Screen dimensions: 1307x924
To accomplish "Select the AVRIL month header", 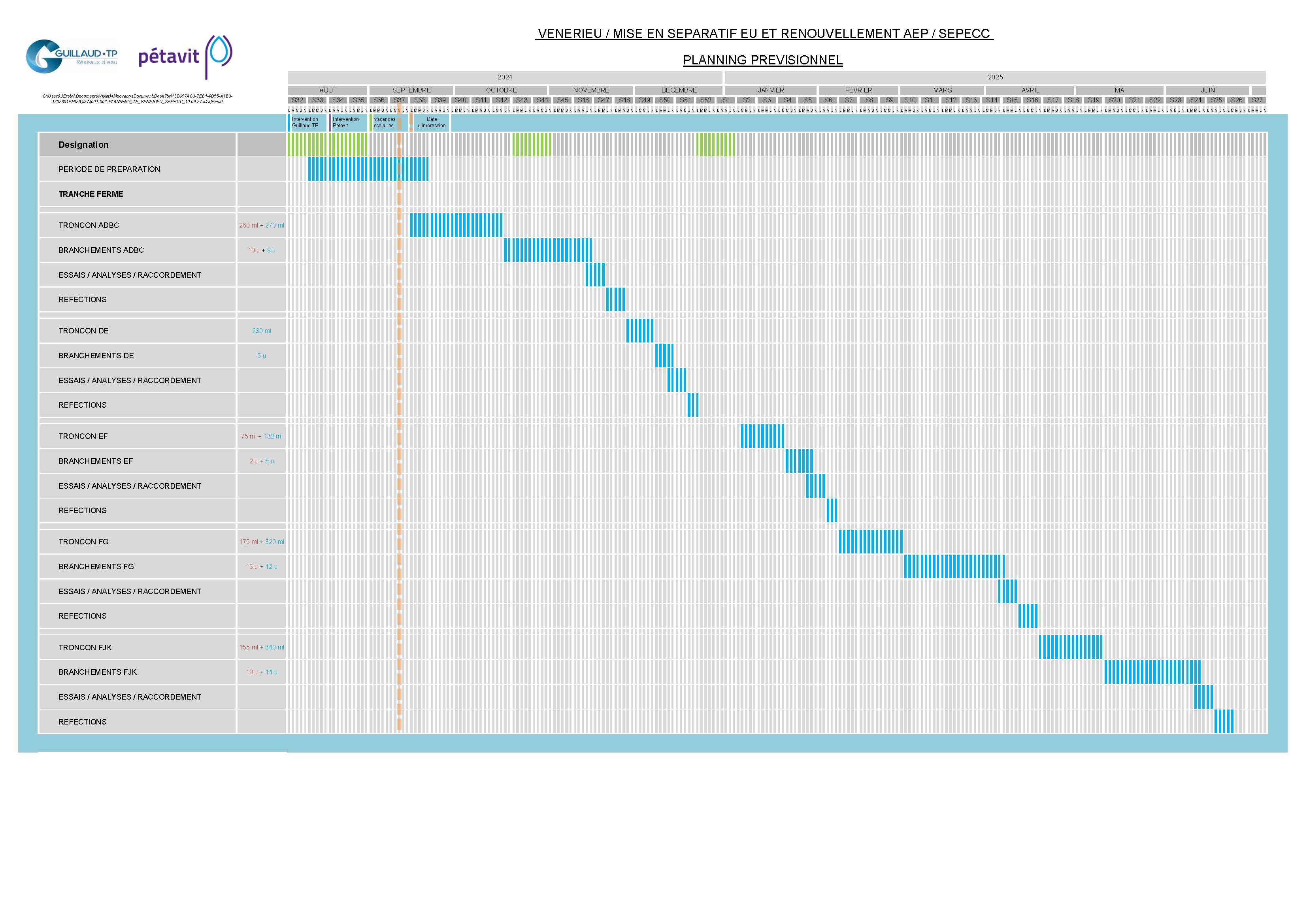I will [x=1030, y=90].
